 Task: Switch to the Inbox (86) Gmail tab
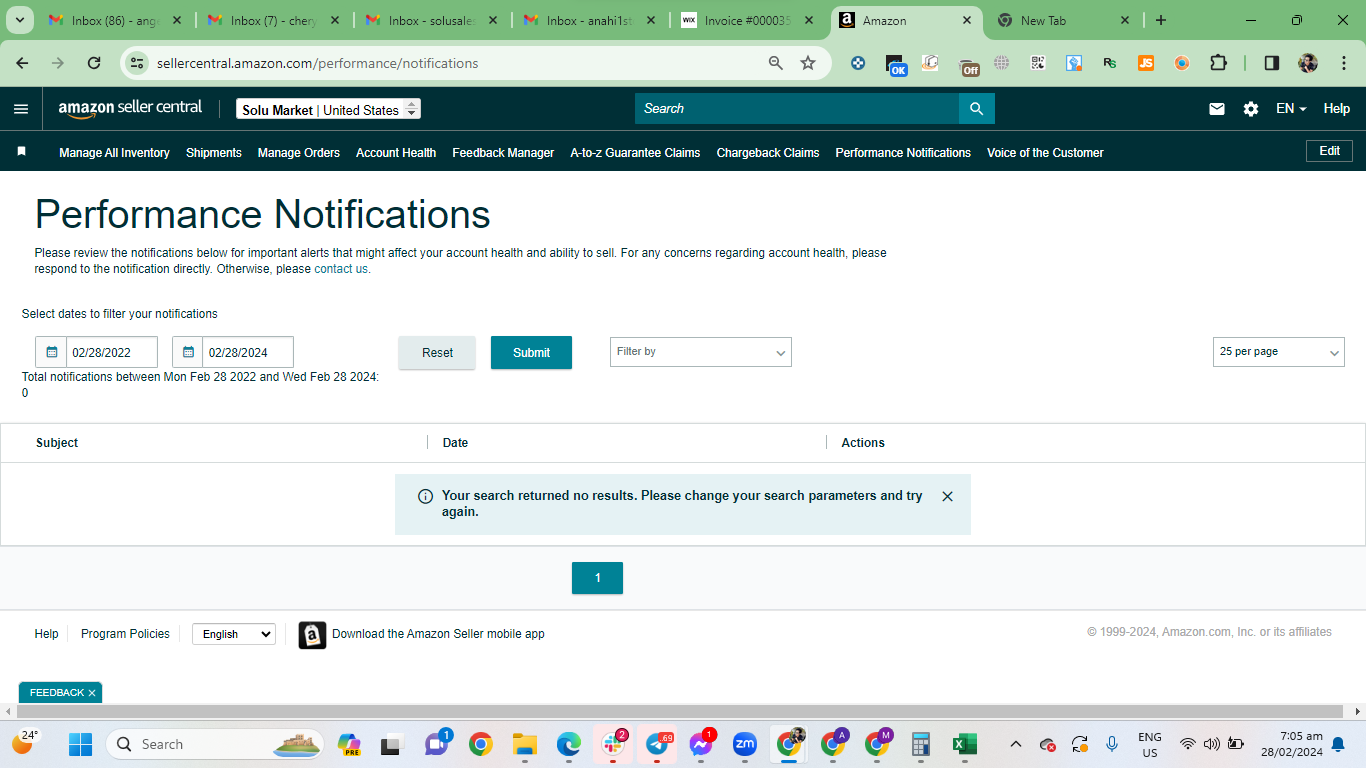(113, 20)
